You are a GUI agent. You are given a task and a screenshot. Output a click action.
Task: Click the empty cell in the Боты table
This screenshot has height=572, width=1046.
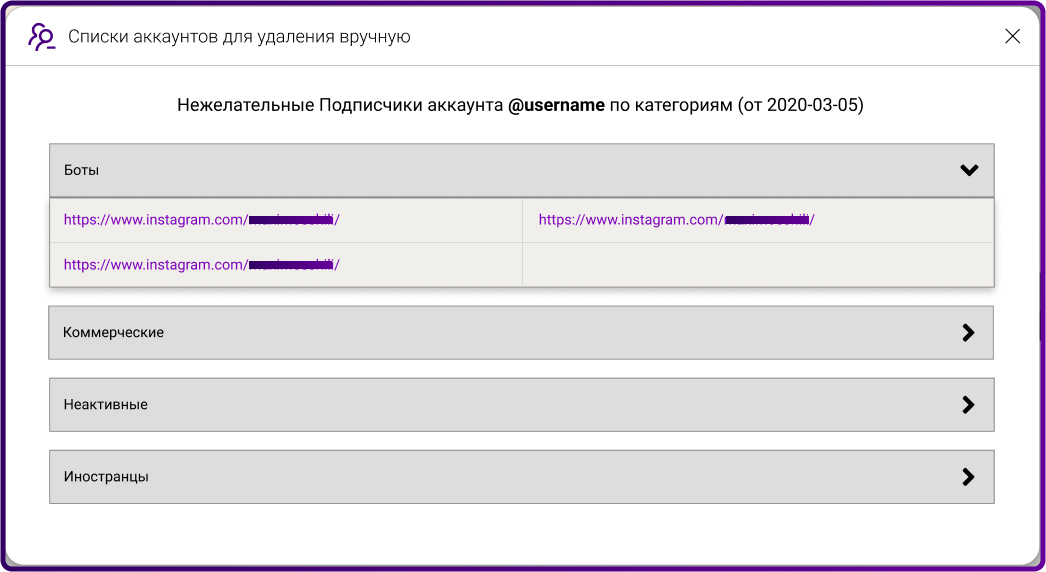(x=757, y=265)
